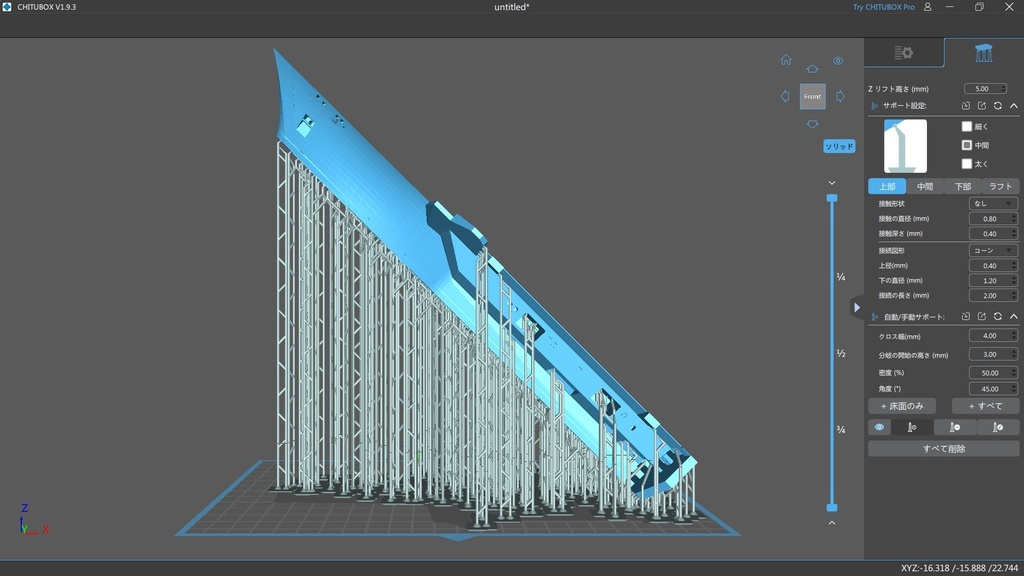Reset settings in 自動/手動サポート header
Image resolution: width=1024 pixels, height=576 pixels.
pos(998,317)
